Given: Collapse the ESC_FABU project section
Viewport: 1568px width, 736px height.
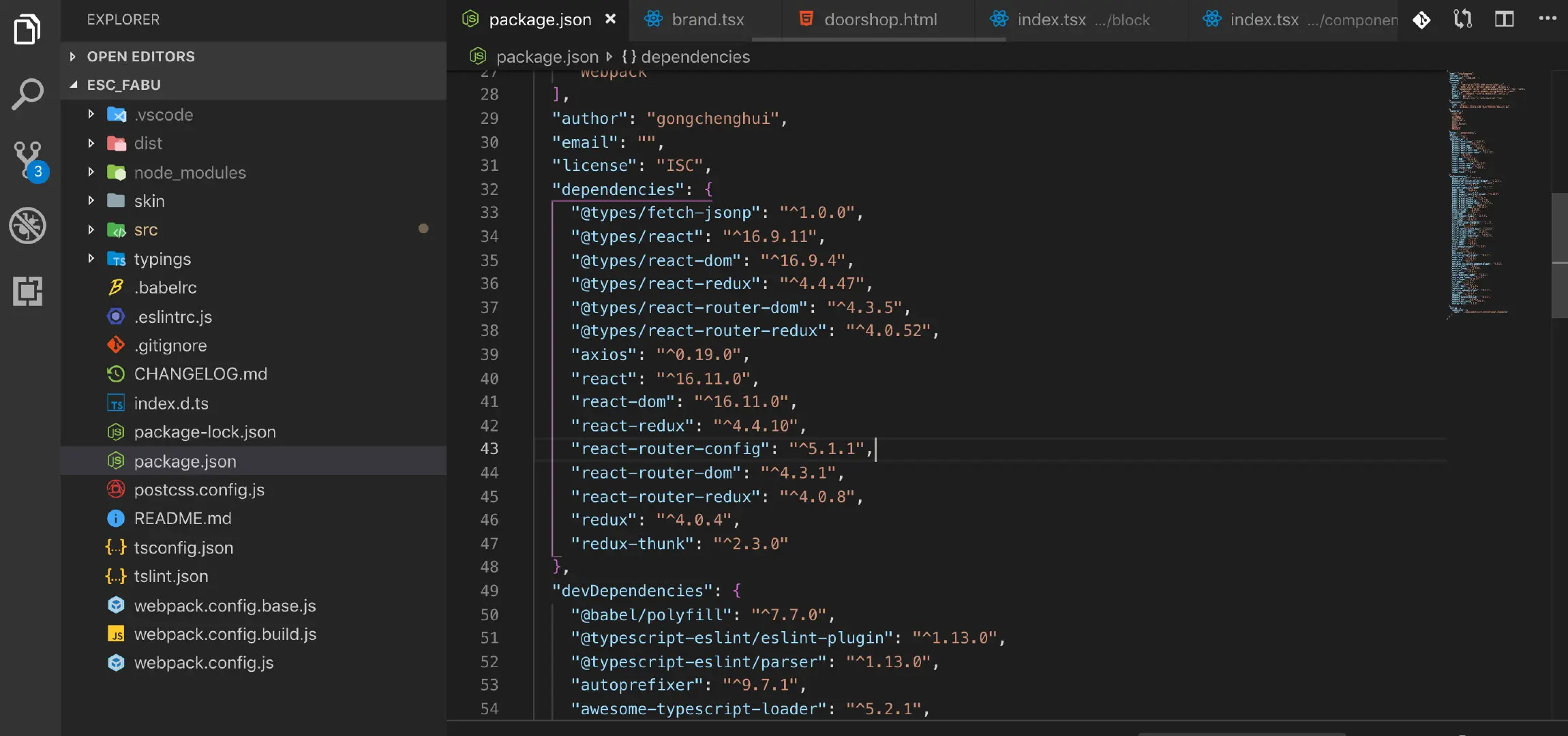Looking at the screenshot, I should click(x=254, y=85).
